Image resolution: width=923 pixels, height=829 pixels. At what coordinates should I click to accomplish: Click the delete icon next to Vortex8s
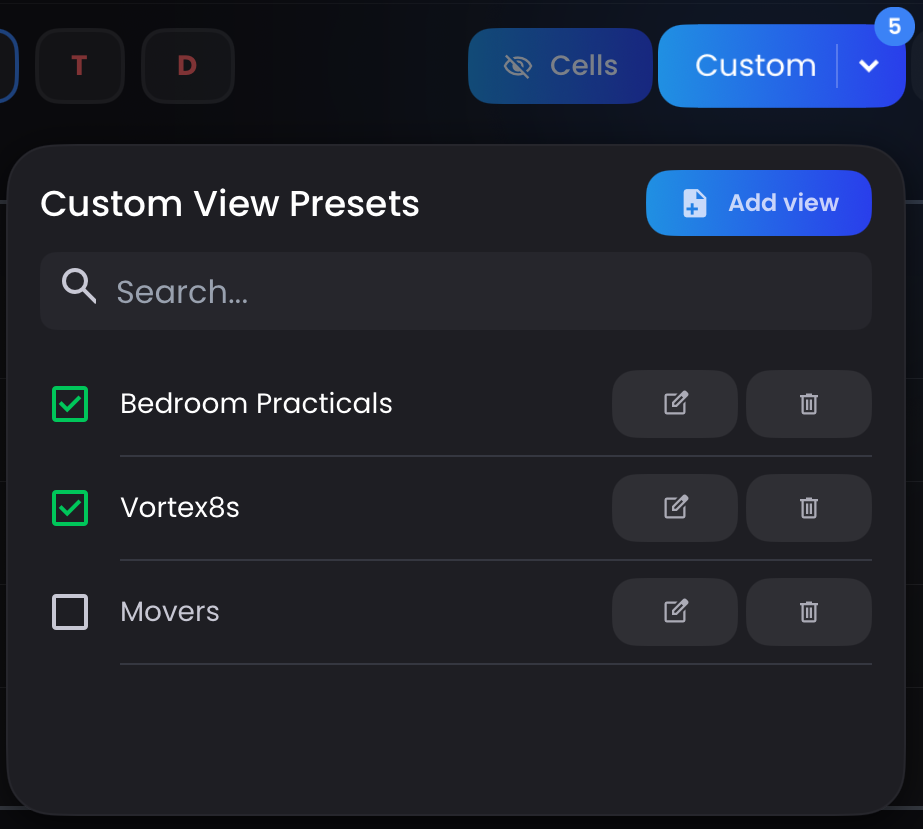[808, 508]
